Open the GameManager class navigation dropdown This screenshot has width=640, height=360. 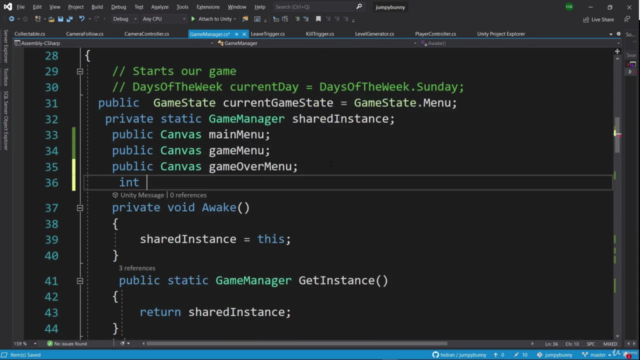pyautogui.click(x=317, y=43)
